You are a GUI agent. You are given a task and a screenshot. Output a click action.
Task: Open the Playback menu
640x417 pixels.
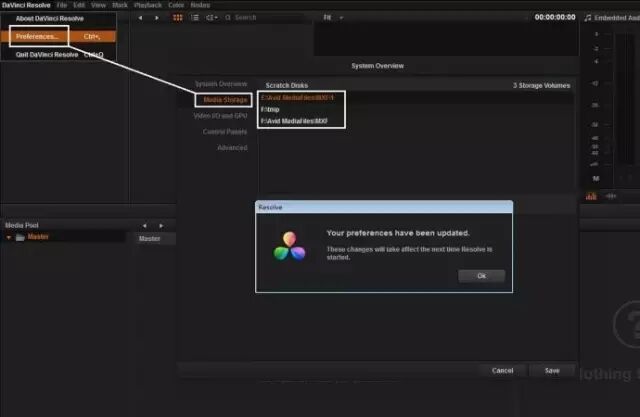click(x=148, y=5)
